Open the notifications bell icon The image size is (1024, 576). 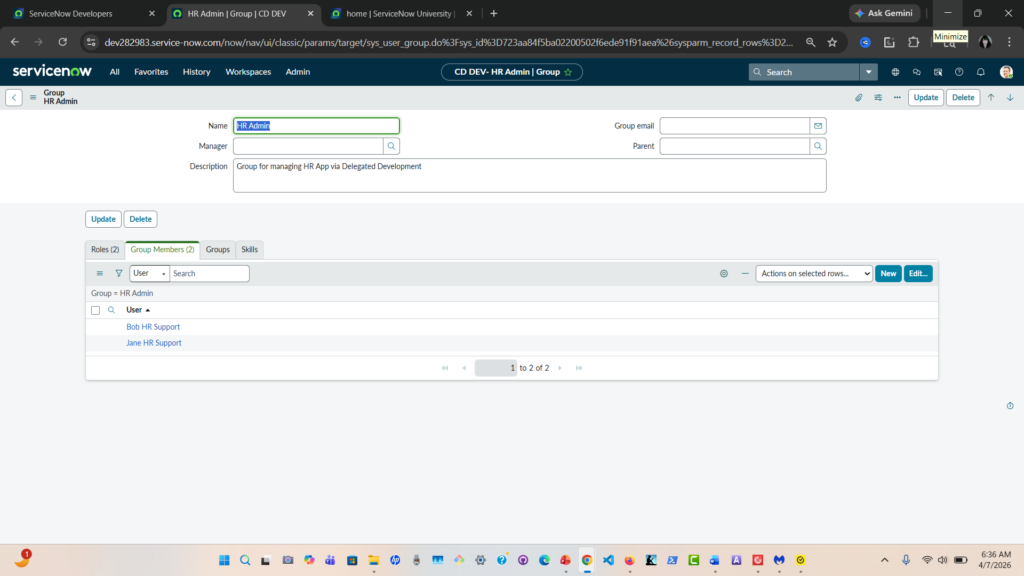pyautogui.click(x=980, y=72)
